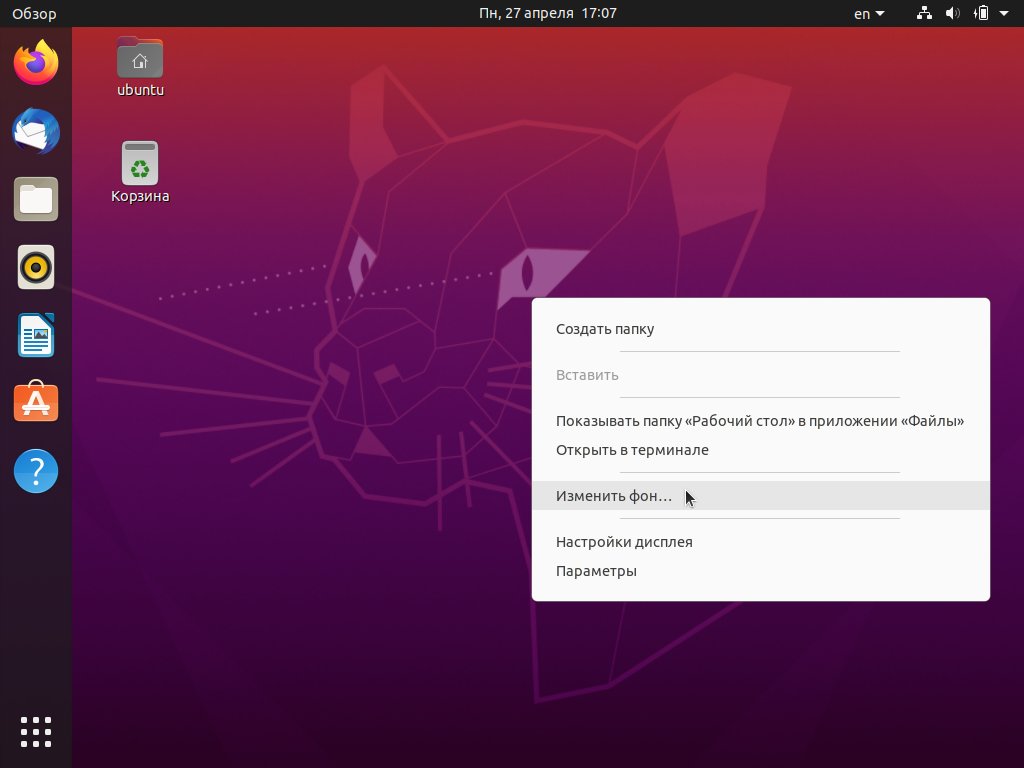Show all applications grid
This screenshot has height=768, width=1024.
tap(36, 731)
